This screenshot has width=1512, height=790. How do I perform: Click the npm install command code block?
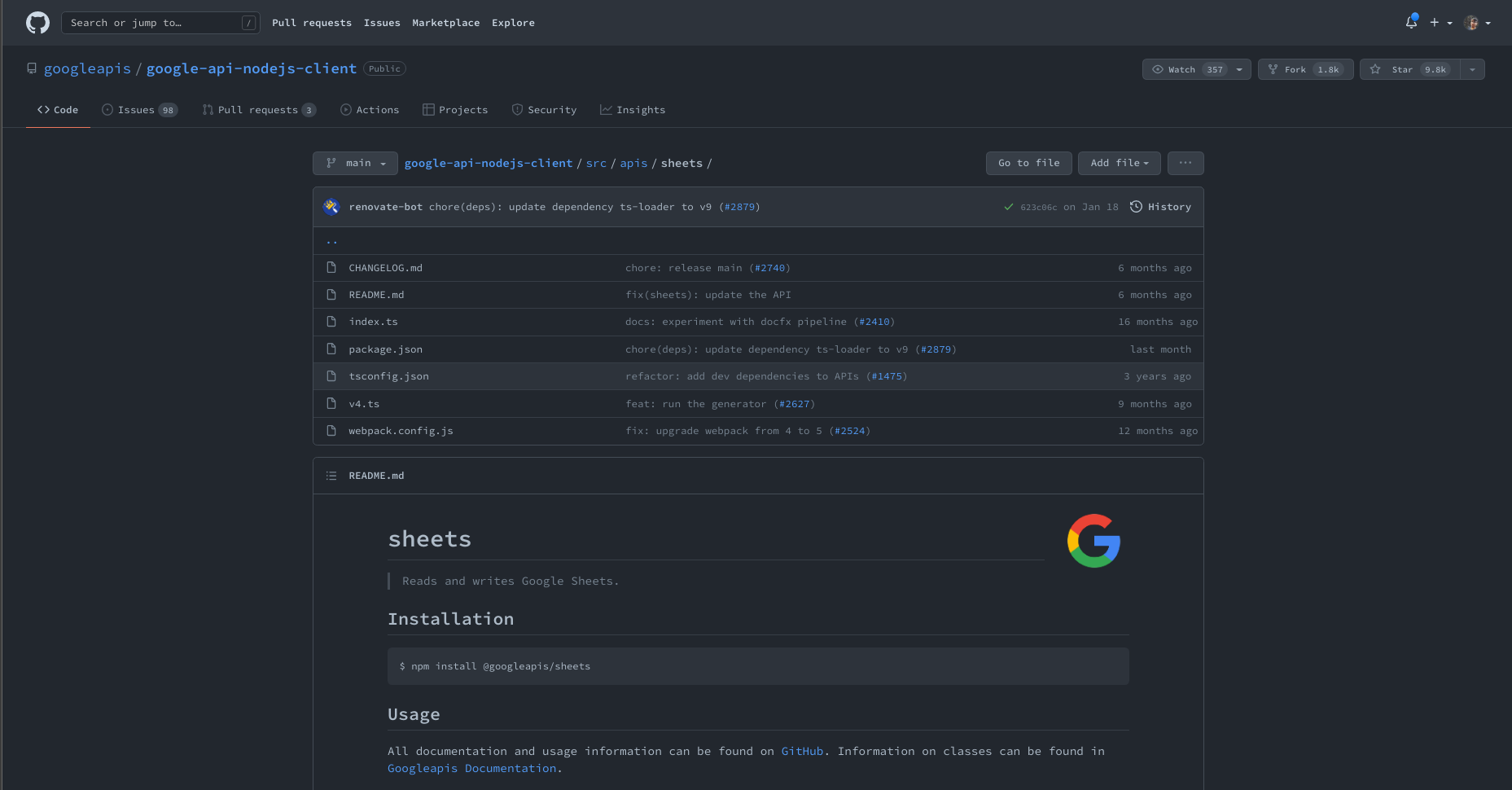click(x=758, y=666)
